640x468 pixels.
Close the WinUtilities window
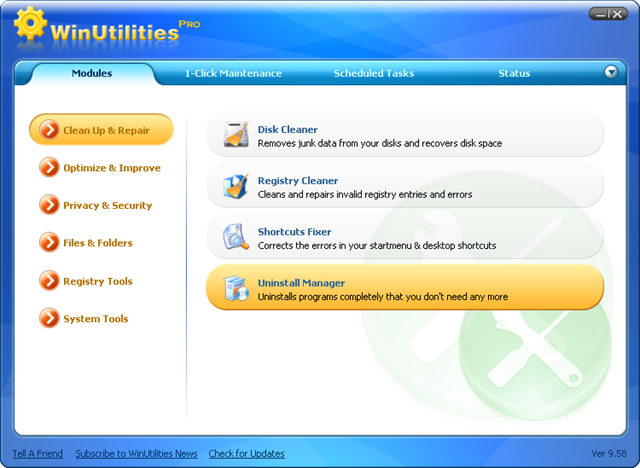click(618, 14)
